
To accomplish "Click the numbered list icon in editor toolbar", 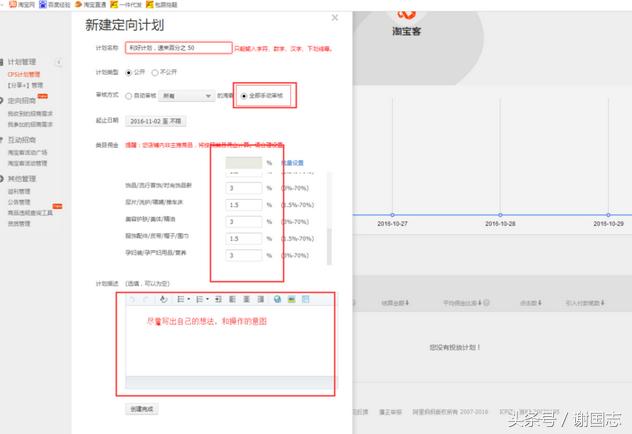I will [x=181, y=299].
